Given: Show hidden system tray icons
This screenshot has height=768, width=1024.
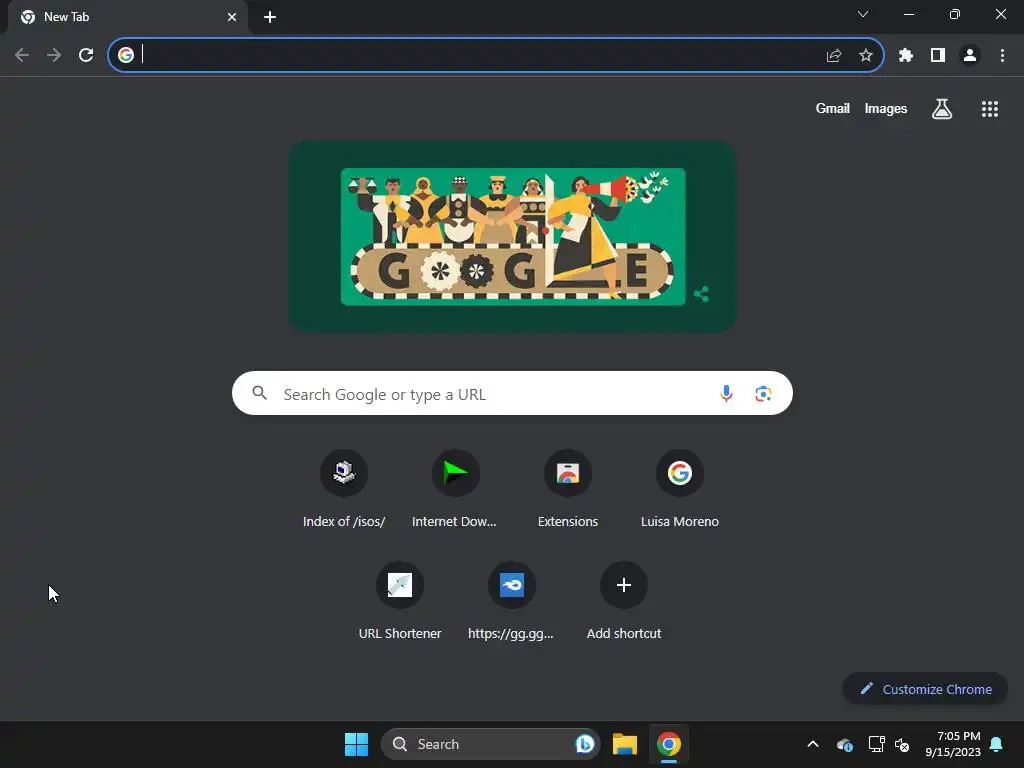Looking at the screenshot, I should [812, 744].
